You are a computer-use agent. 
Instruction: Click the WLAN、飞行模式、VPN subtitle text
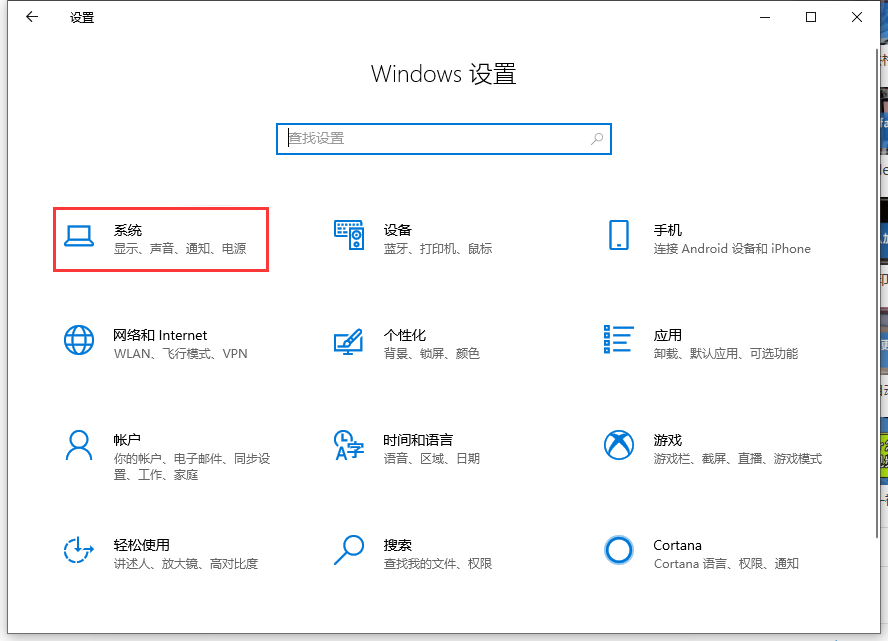(x=182, y=353)
